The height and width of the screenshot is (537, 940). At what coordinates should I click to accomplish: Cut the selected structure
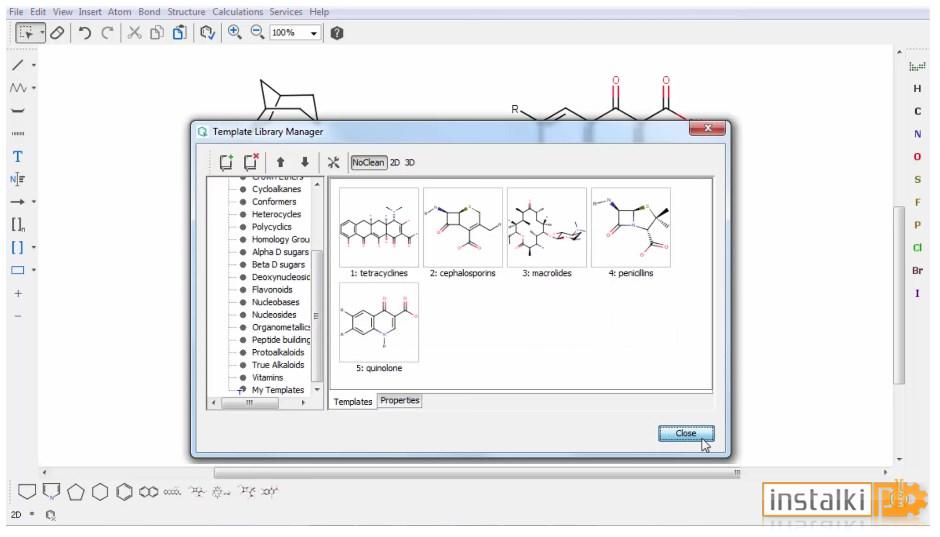(x=134, y=33)
